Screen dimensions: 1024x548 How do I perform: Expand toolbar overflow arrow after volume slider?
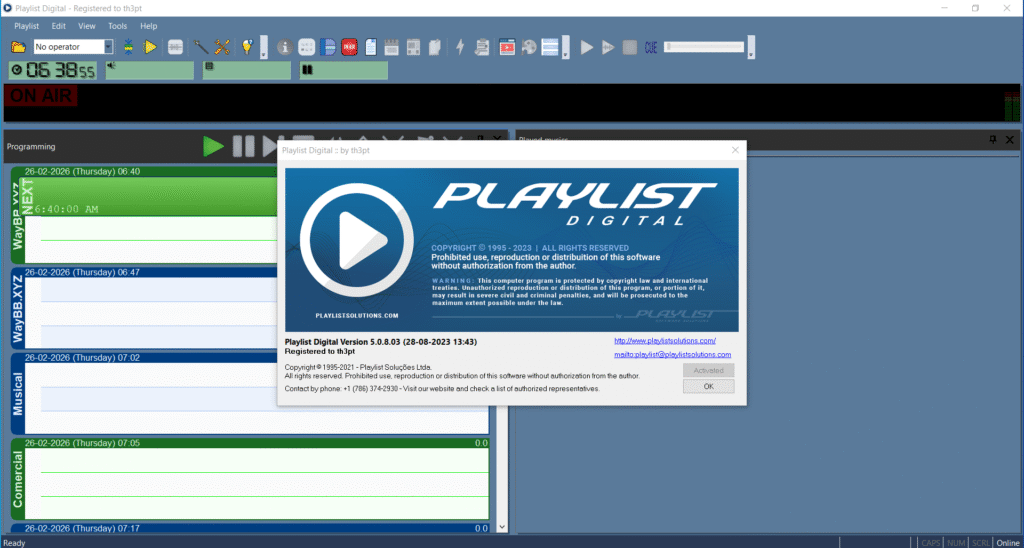(x=751, y=48)
